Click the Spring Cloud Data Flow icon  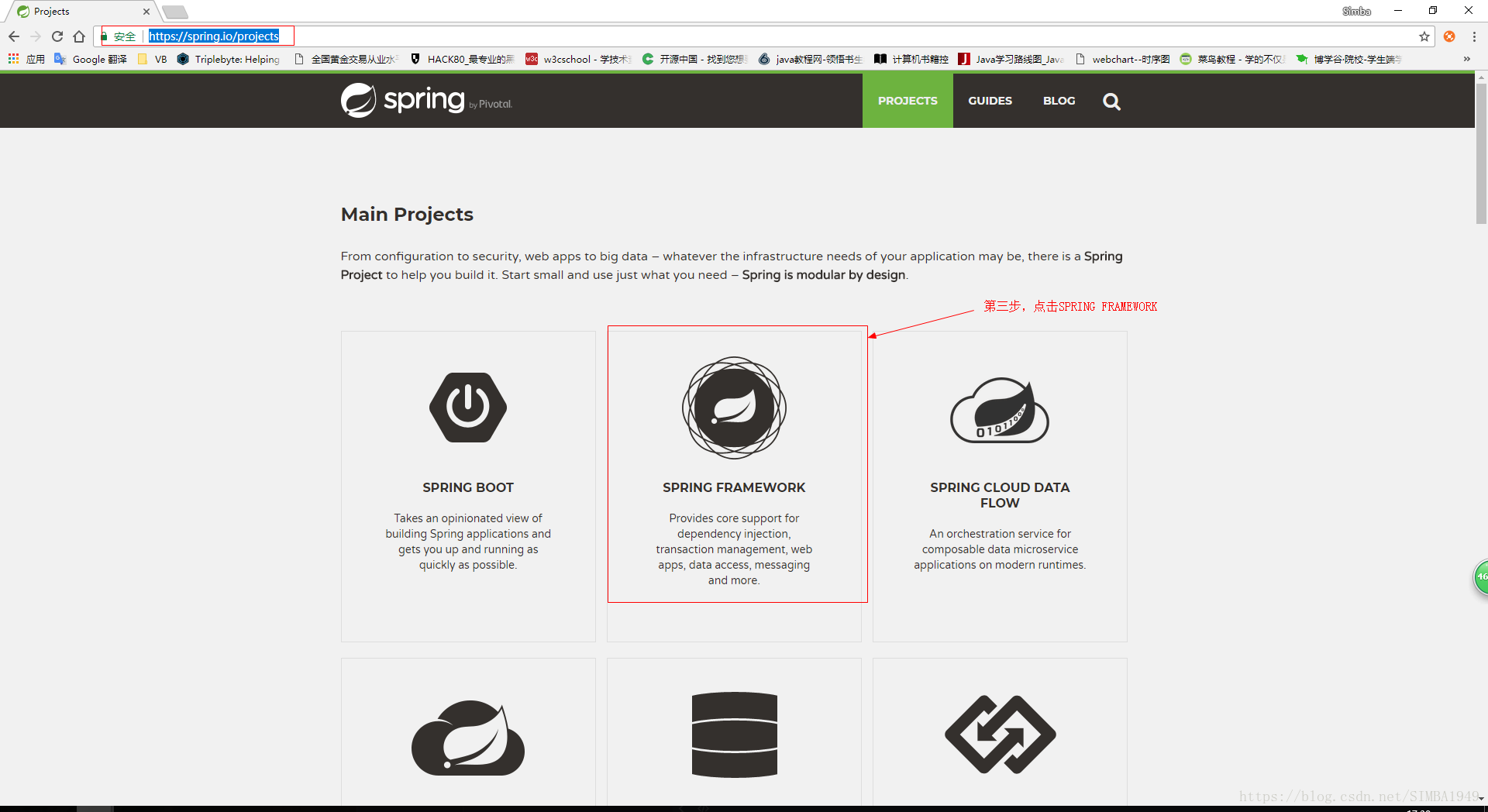point(1000,410)
